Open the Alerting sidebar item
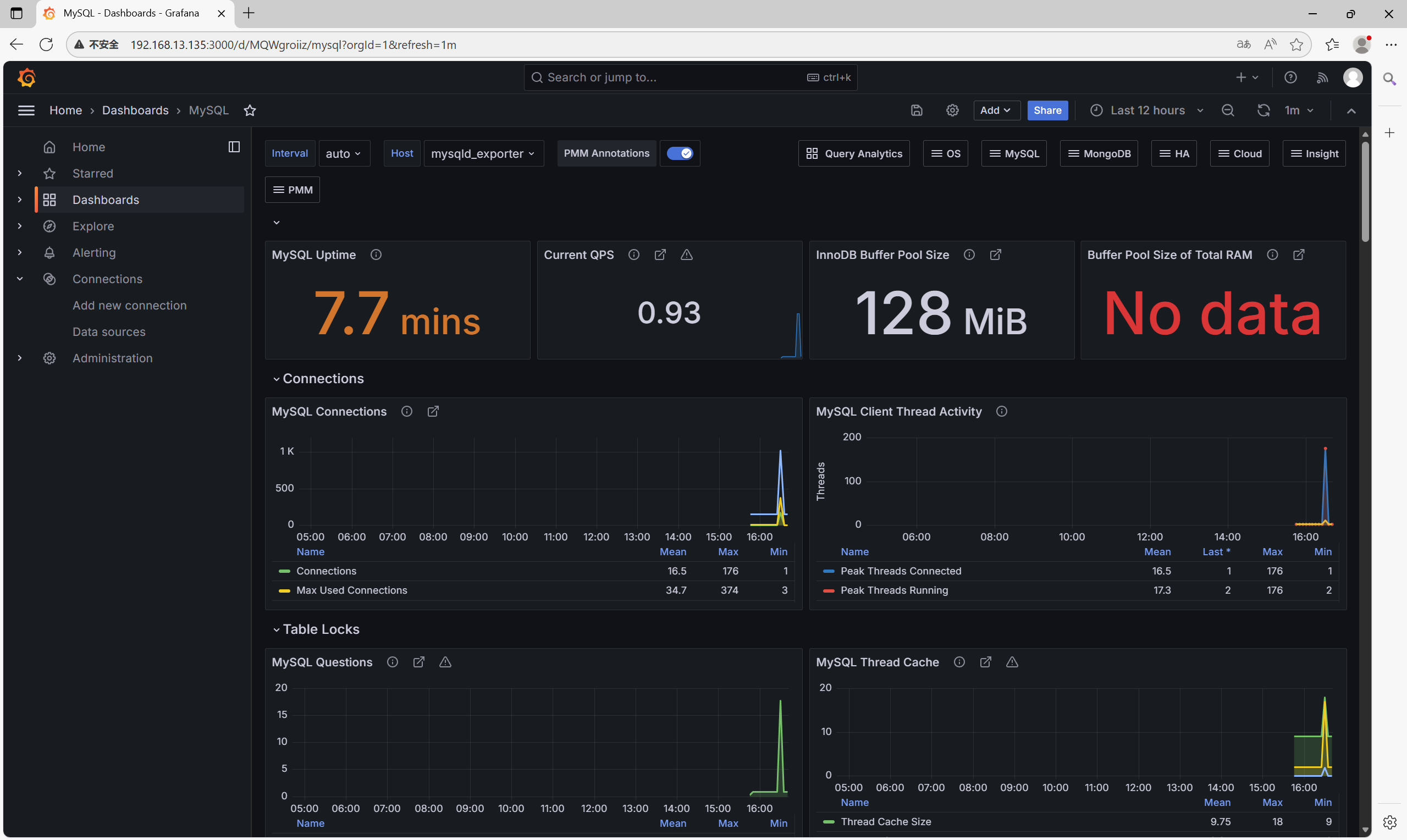This screenshot has width=1407, height=840. (x=94, y=252)
